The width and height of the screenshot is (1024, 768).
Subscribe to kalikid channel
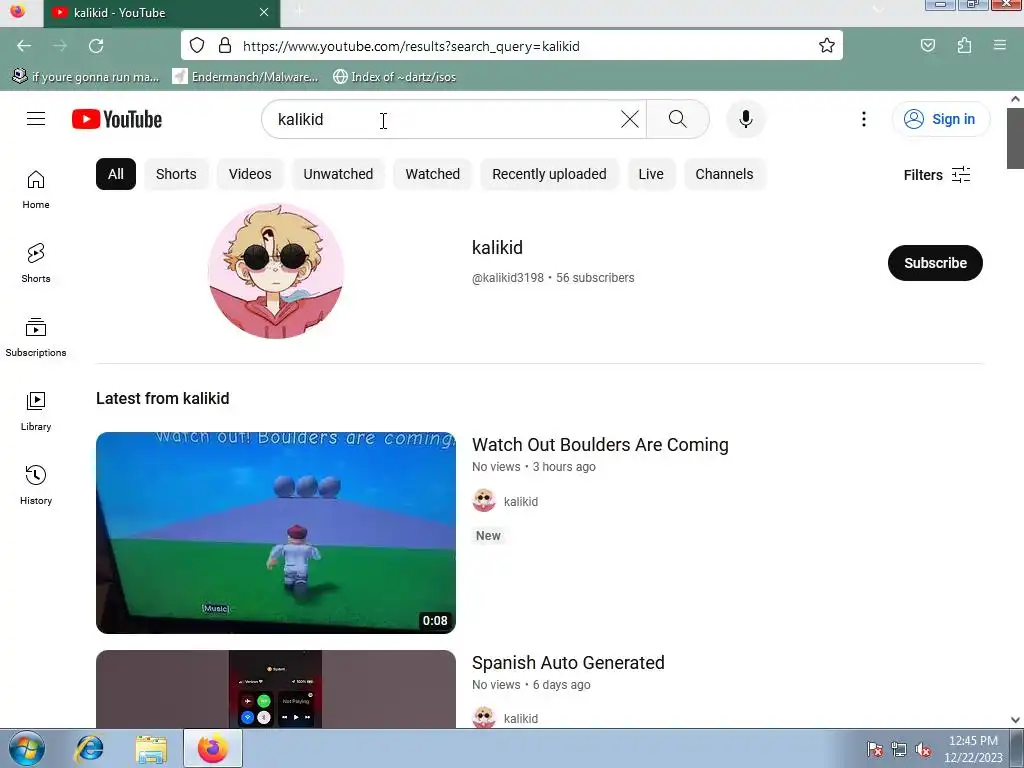(935, 263)
